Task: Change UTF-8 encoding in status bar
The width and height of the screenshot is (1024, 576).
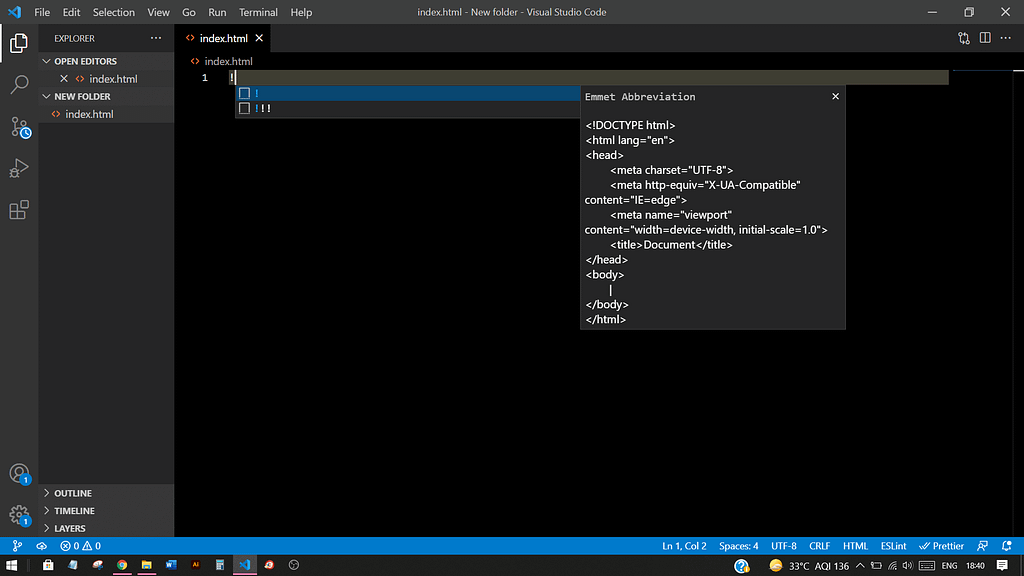Action: pyautogui.click(x=783, y=546)
